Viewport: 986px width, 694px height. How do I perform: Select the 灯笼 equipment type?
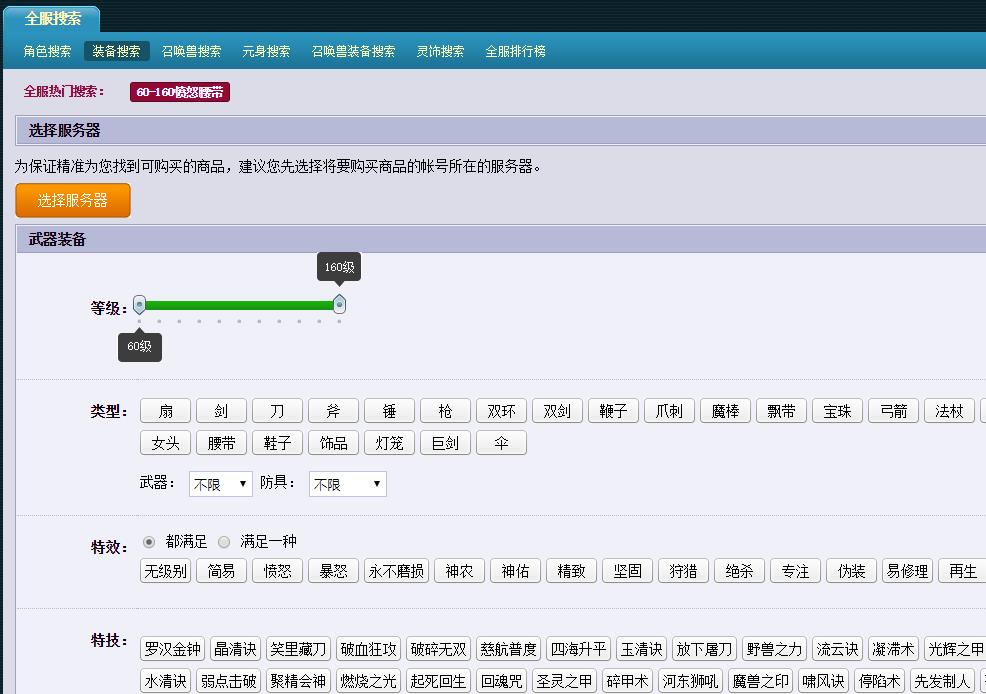click(x=389, y=443)
